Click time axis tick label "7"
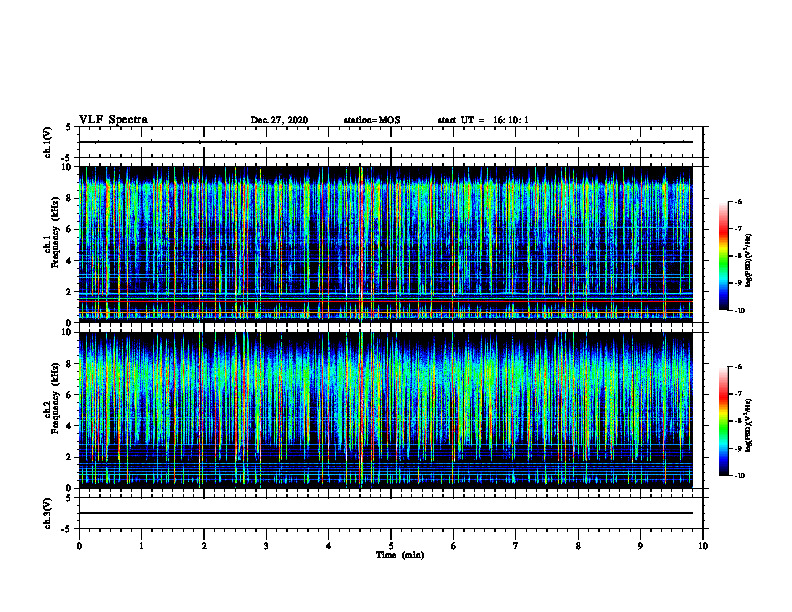 [516, 546]
